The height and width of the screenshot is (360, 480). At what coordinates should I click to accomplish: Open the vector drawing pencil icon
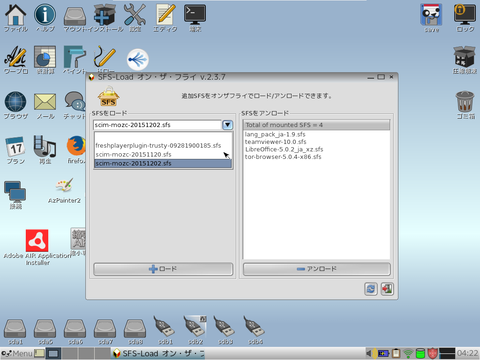105,57
